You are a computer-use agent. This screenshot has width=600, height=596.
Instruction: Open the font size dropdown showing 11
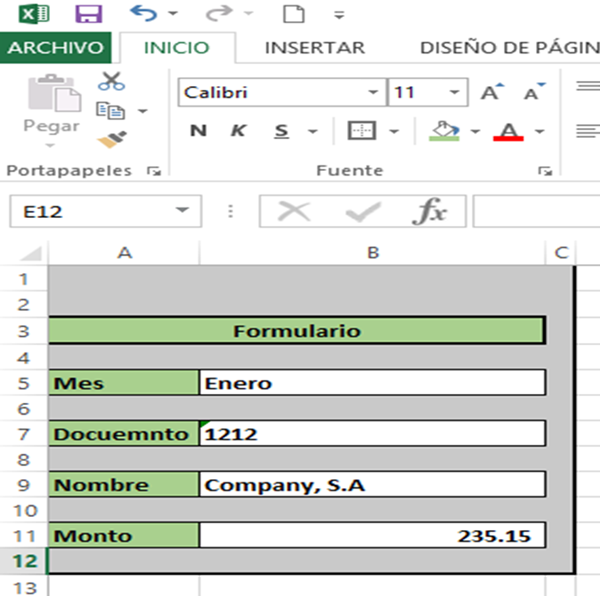(455, 93)
